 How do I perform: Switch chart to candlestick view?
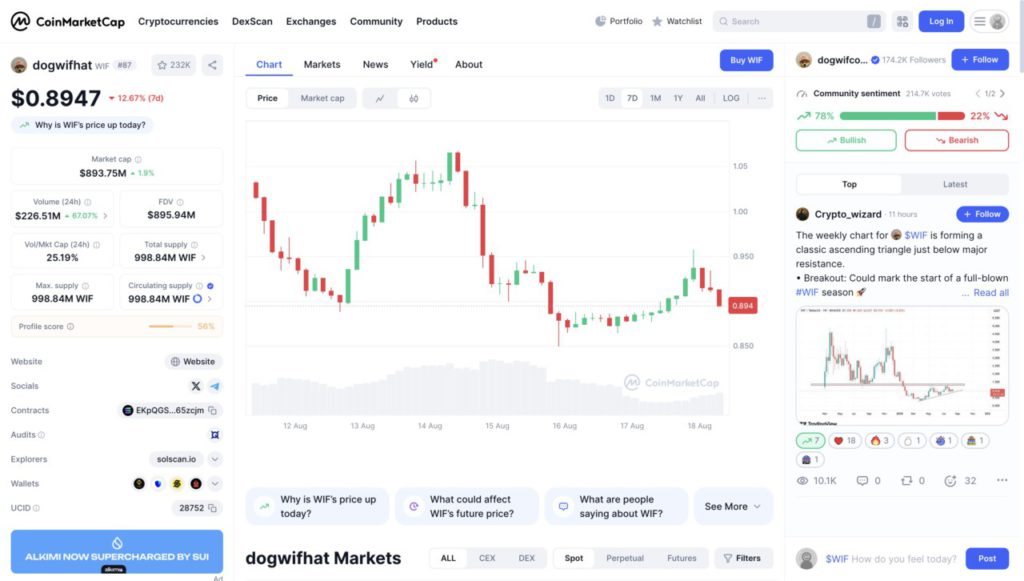[x=413, y=98]
